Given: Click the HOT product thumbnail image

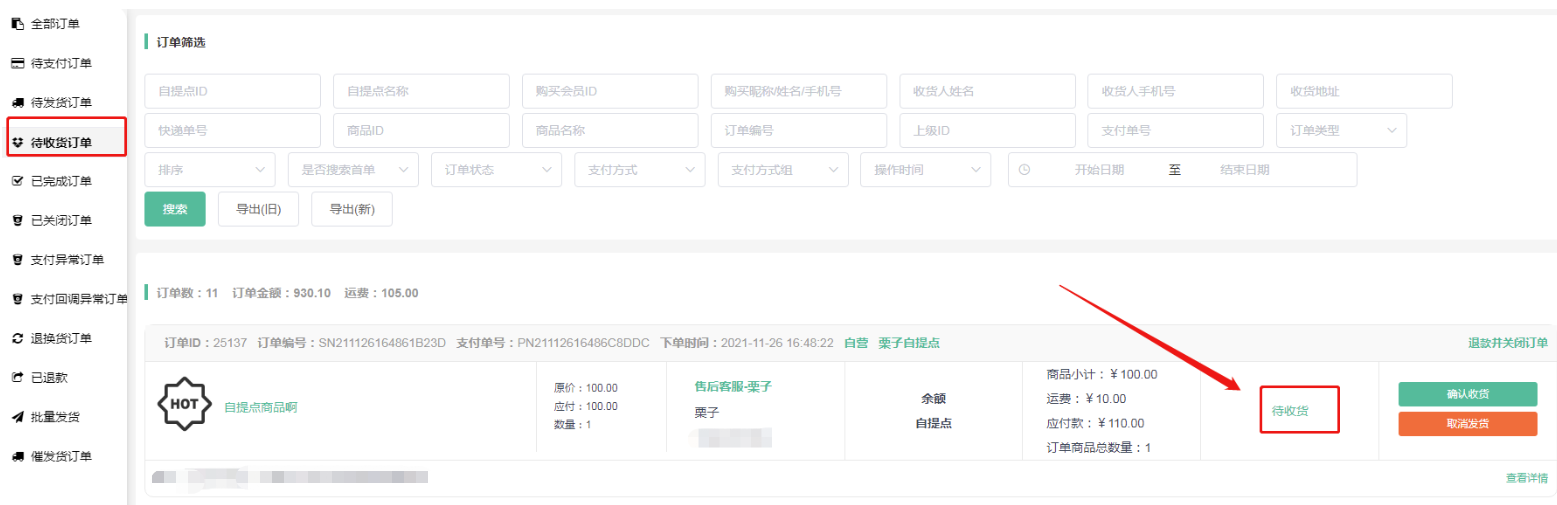Looking at the screenshot, I should (x=185, y=406).
